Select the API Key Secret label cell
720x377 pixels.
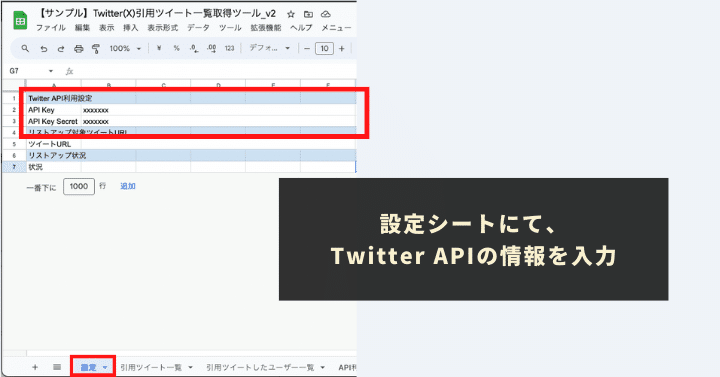click(x=54, y=121)
